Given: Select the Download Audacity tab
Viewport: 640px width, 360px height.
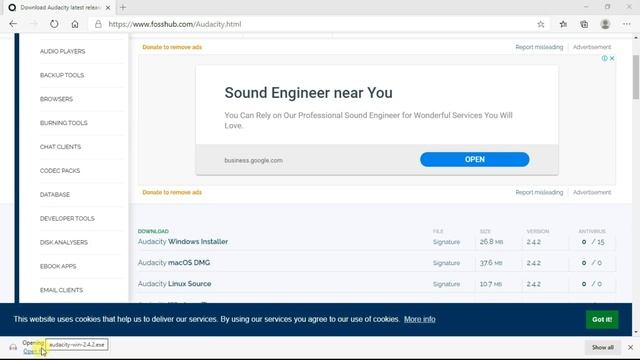Looking at the screenshot, I should click(60, 7).
